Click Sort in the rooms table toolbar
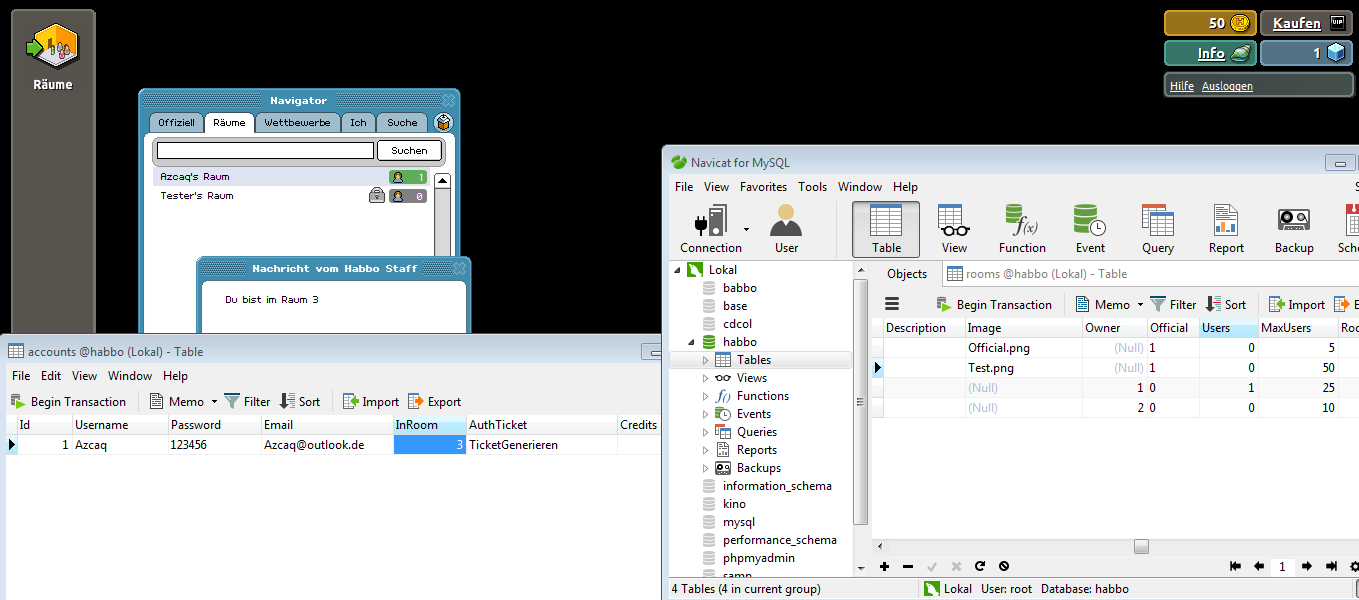Image resolution: width=1359 pixels, height=600 pixels. pos(1226,304)
